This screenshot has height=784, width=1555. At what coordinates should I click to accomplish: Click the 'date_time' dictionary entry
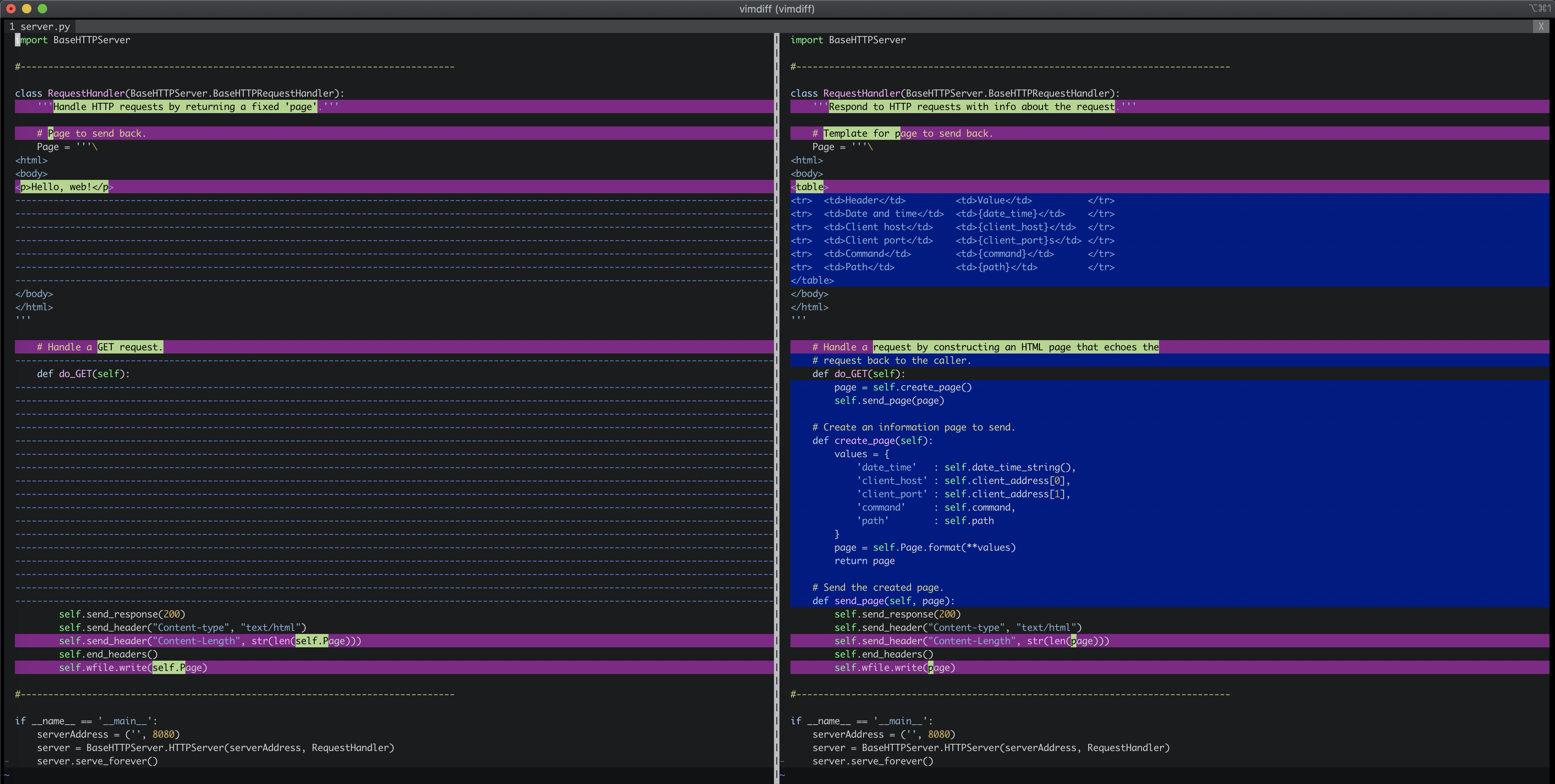pyautogui.click(x=966, y=467)
